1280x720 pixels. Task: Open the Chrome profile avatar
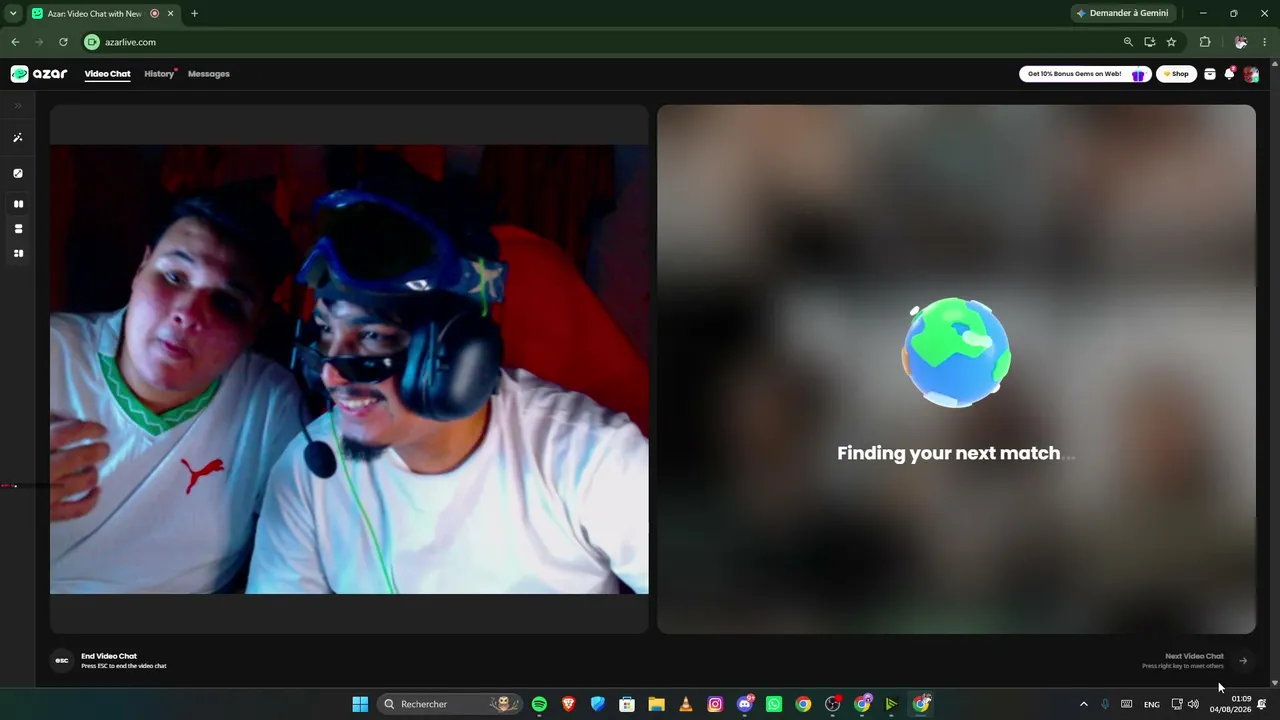point(1241,42)
